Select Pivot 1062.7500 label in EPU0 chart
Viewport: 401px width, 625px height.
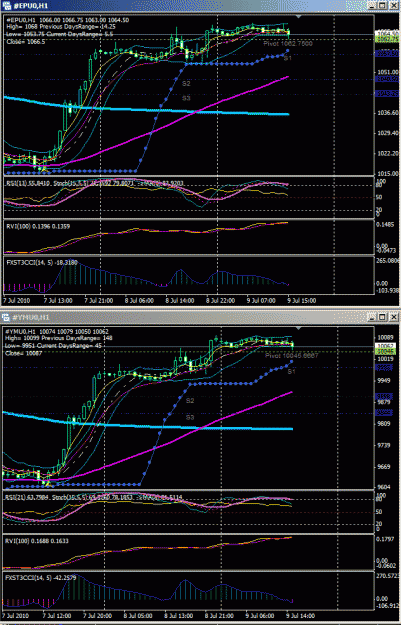pos(288,43)
